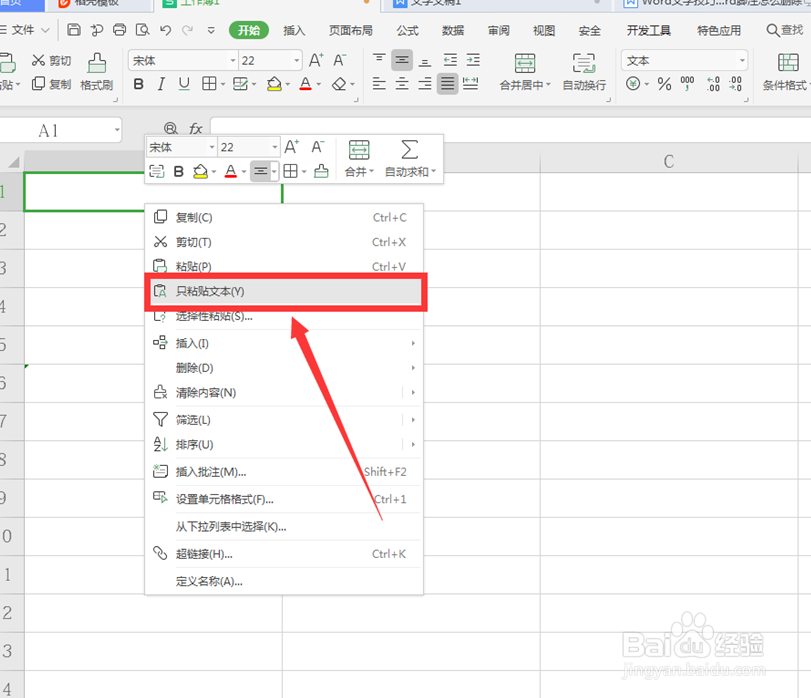The width and height of the screenshot is (811, 698).
Task: Click Merge and Center (合并居中)
Action: (525, 71)
